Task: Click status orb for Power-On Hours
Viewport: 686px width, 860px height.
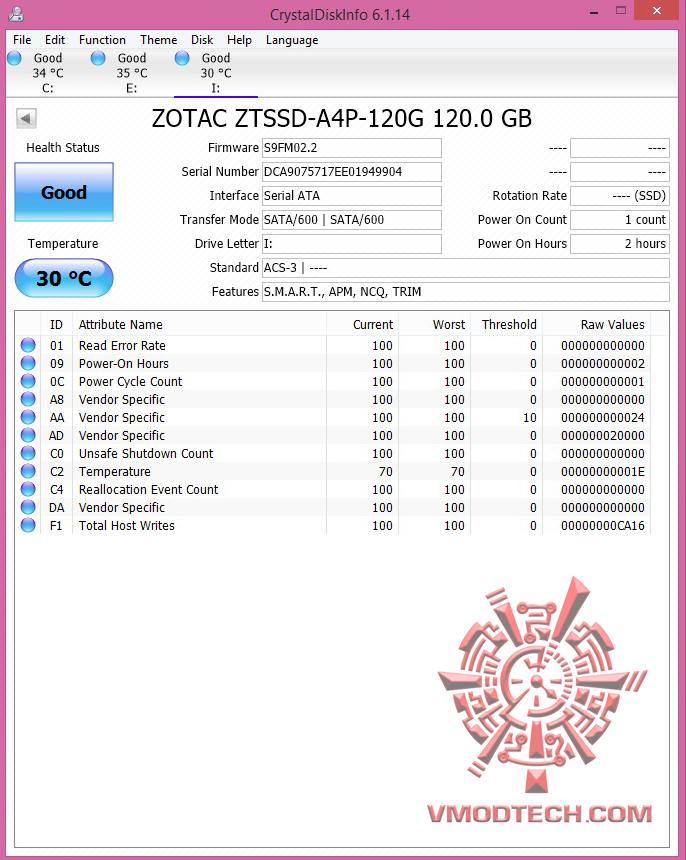Action: pos(28,364)
